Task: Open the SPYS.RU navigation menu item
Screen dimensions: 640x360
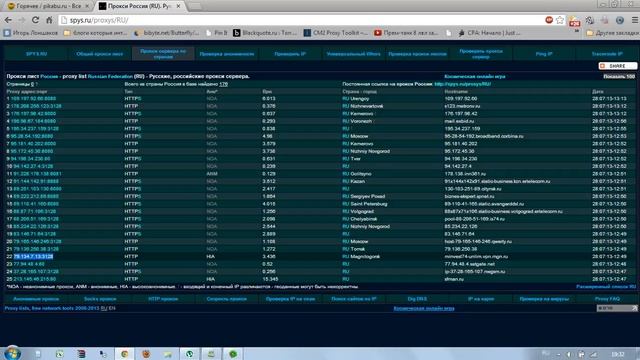Action: pos(36,54)
